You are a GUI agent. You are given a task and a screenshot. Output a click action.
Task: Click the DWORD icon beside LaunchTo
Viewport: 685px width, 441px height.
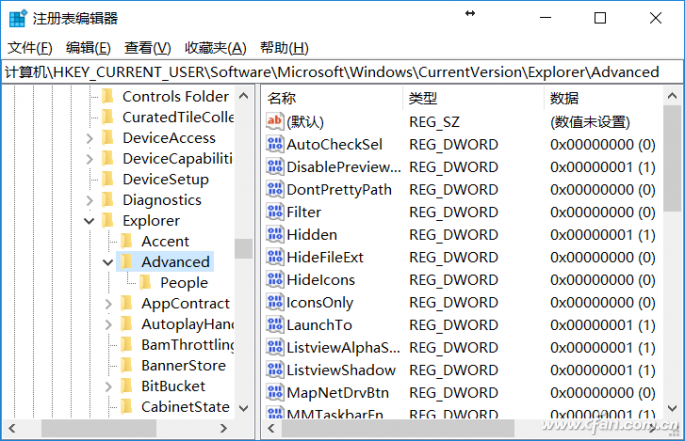pos(275,324)
